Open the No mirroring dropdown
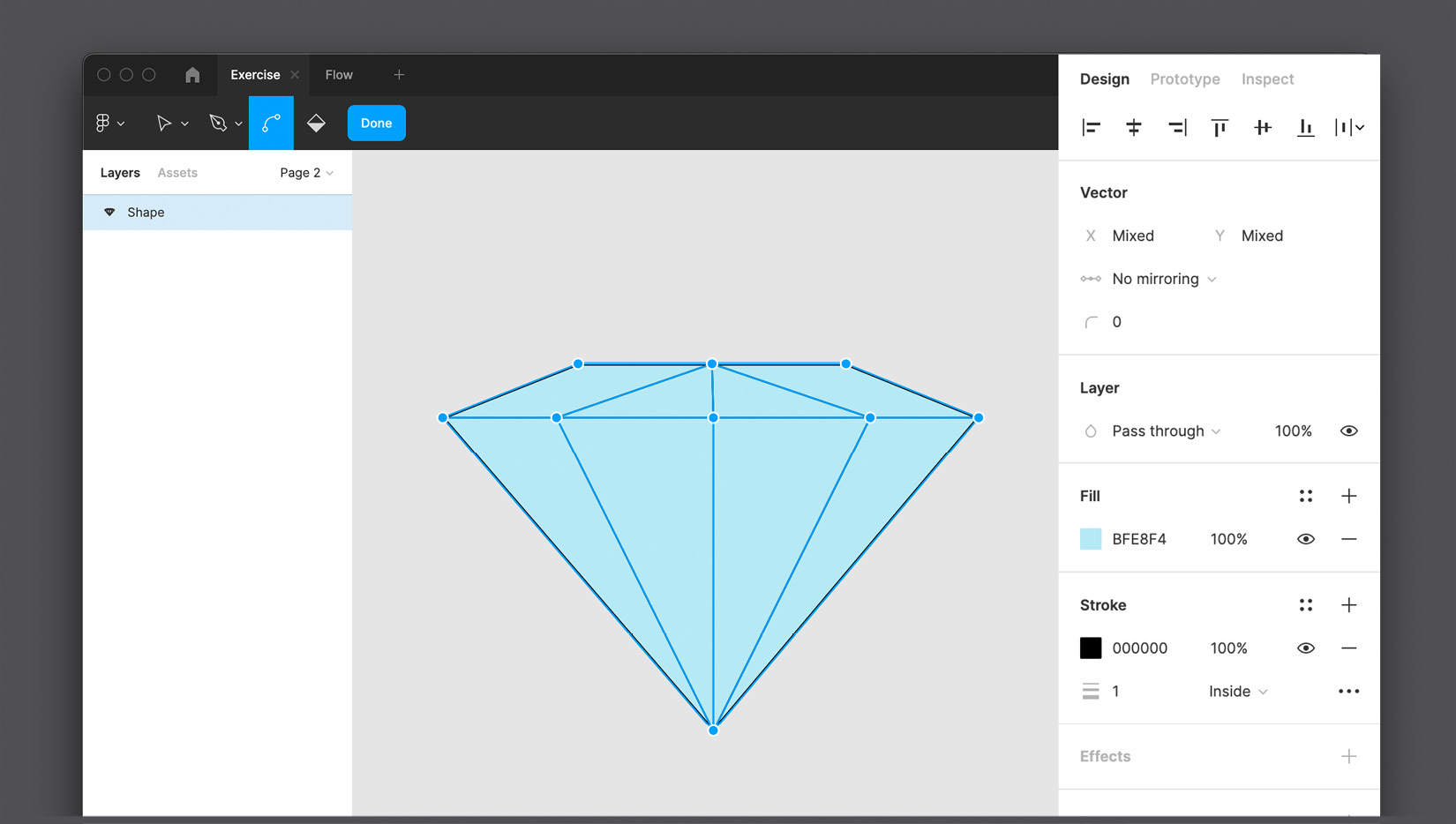Viewport: 1456px width, 824px height. click(1163, 279)
